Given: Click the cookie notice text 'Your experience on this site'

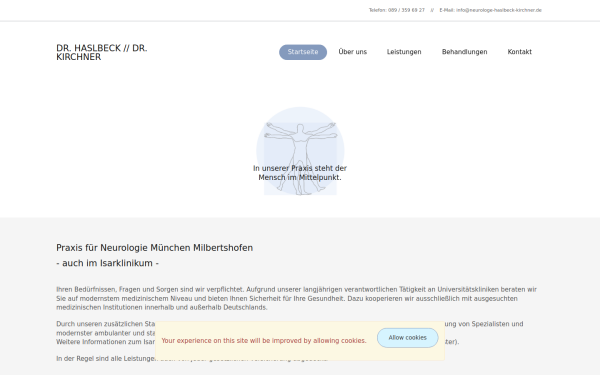Looking at the screenshot, I should [x=264, y=341].
